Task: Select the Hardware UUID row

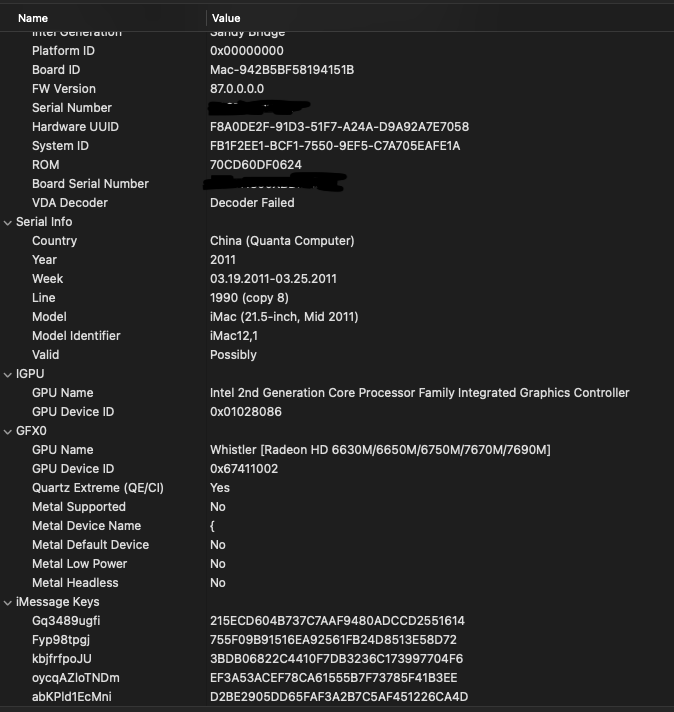Action: tap(75, 127)
